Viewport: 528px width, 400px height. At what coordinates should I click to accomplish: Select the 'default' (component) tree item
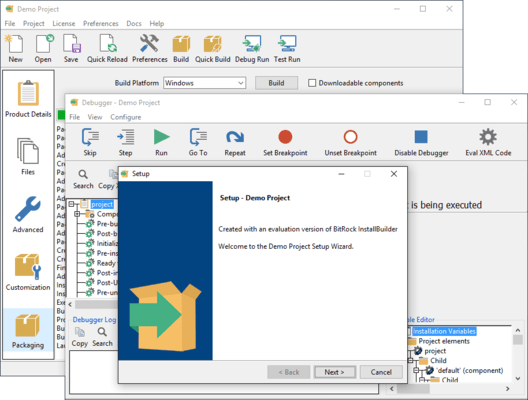(x=469, y=370)
